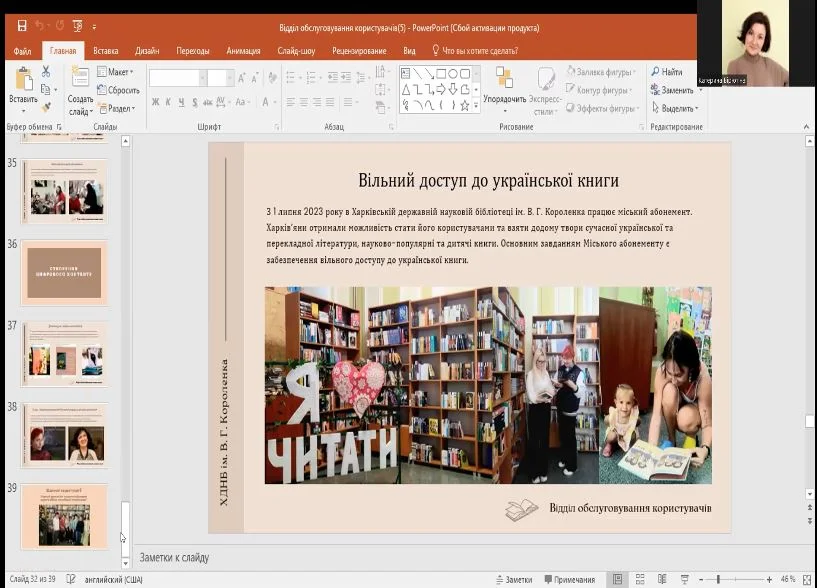Open the Дизайн ribbon tab

click(x=147, y=50)
